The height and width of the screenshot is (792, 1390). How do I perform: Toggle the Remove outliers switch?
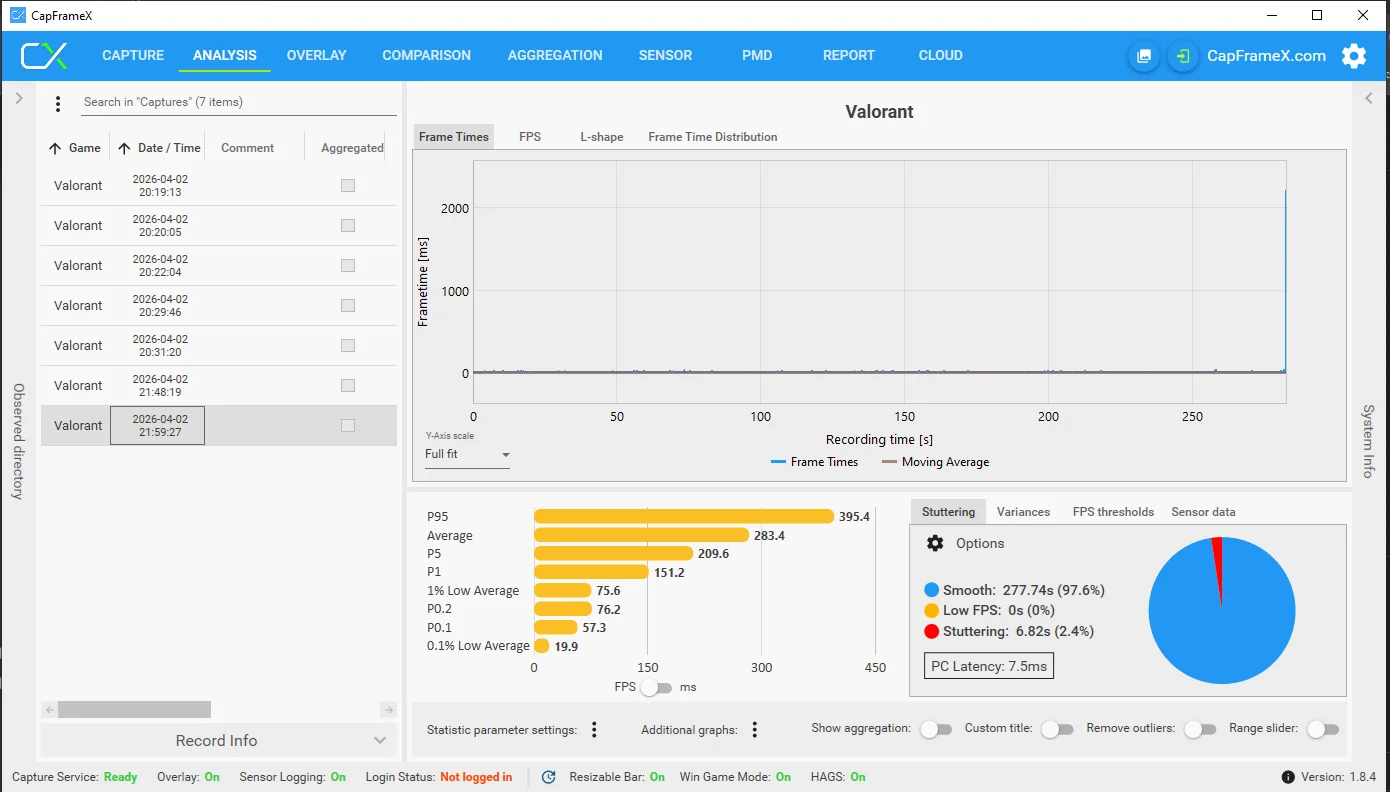click(x=1199, y=730)
